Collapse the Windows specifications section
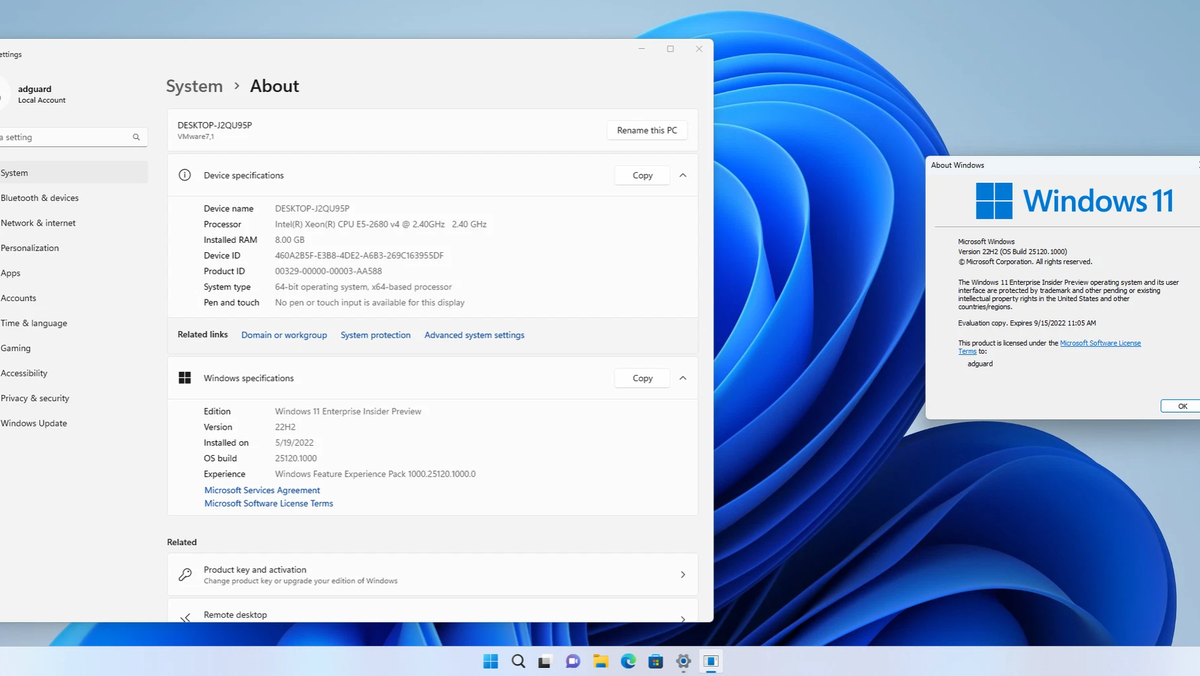The height and width of the screenshot is (676, 1200). coord(683,378)
